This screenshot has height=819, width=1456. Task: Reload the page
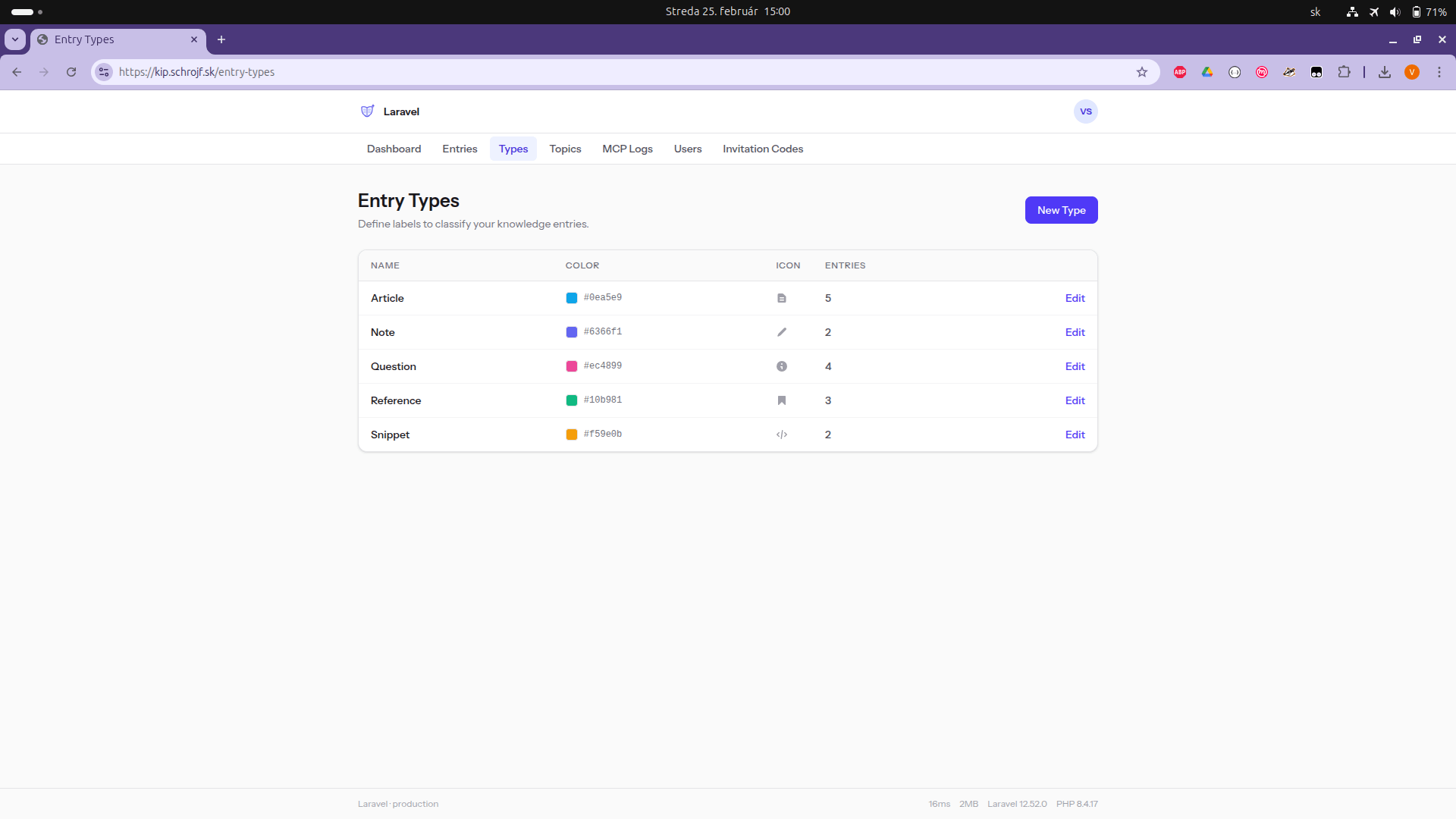(71, 72)
